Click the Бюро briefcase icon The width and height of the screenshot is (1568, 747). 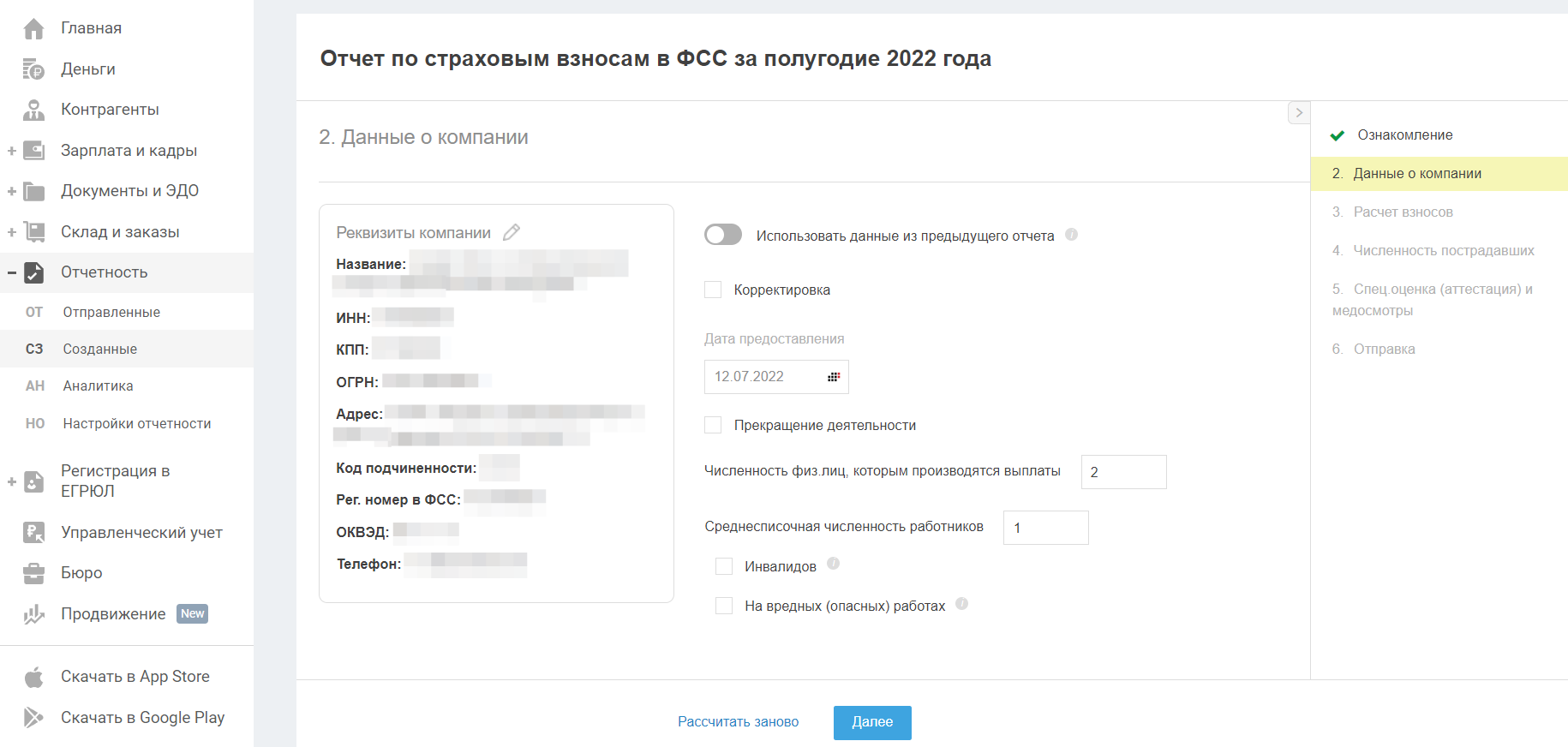tap(33, 573)
